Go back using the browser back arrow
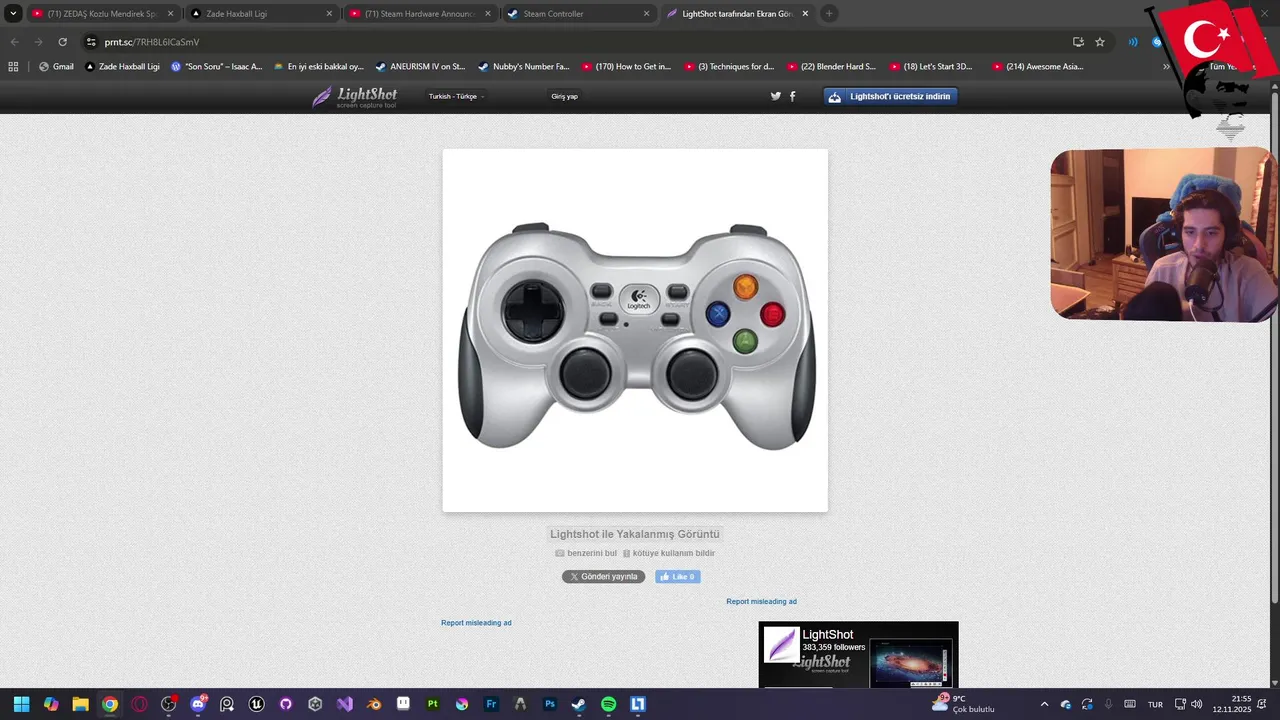 point(14,42)
